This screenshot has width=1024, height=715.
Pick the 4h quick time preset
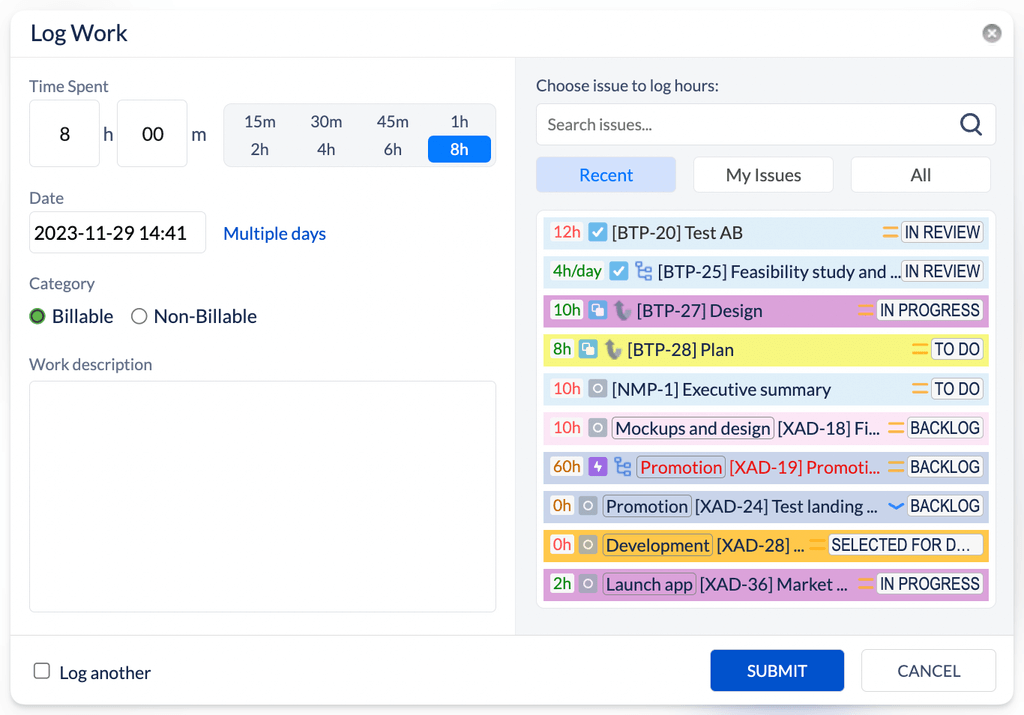point(326,149)
